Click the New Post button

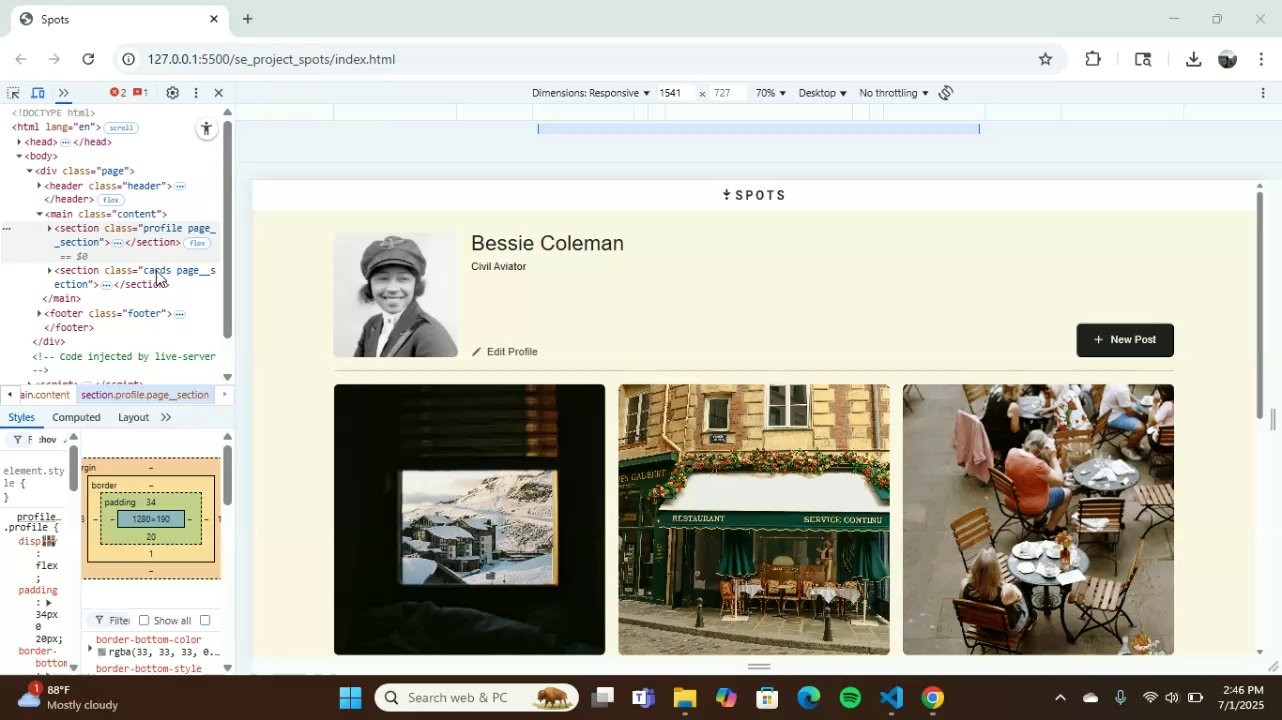1125,340
